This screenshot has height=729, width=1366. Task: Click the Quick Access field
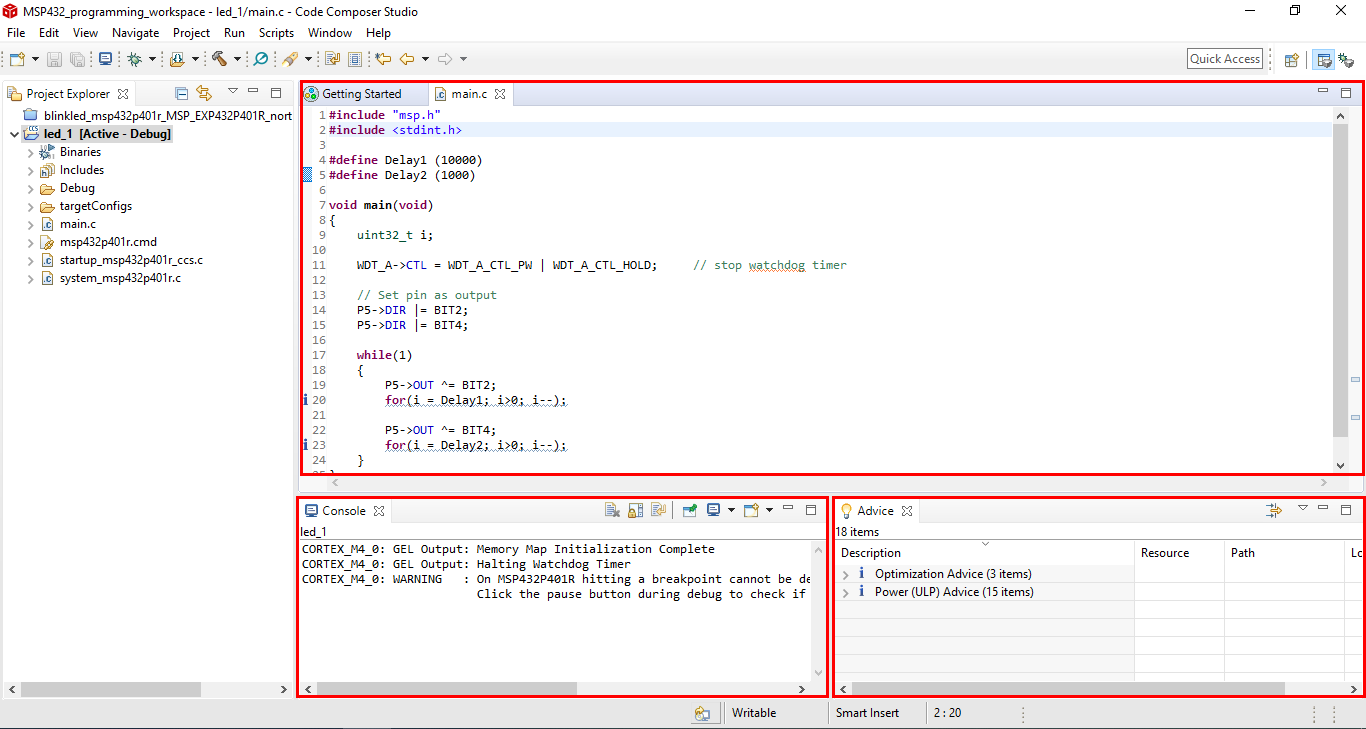pos(1224,58)
